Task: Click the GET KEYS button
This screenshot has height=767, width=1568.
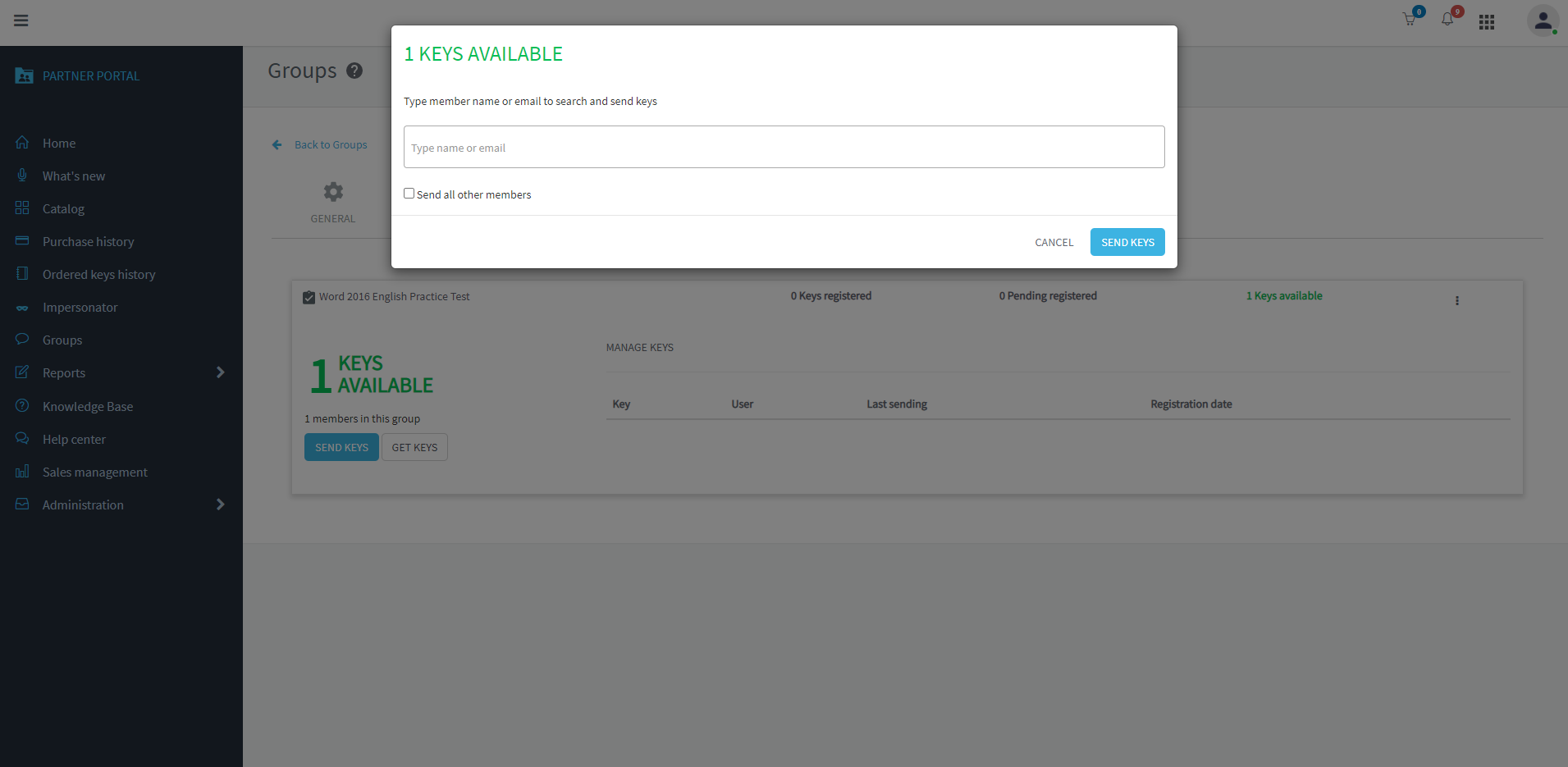Action: (414, 447)
